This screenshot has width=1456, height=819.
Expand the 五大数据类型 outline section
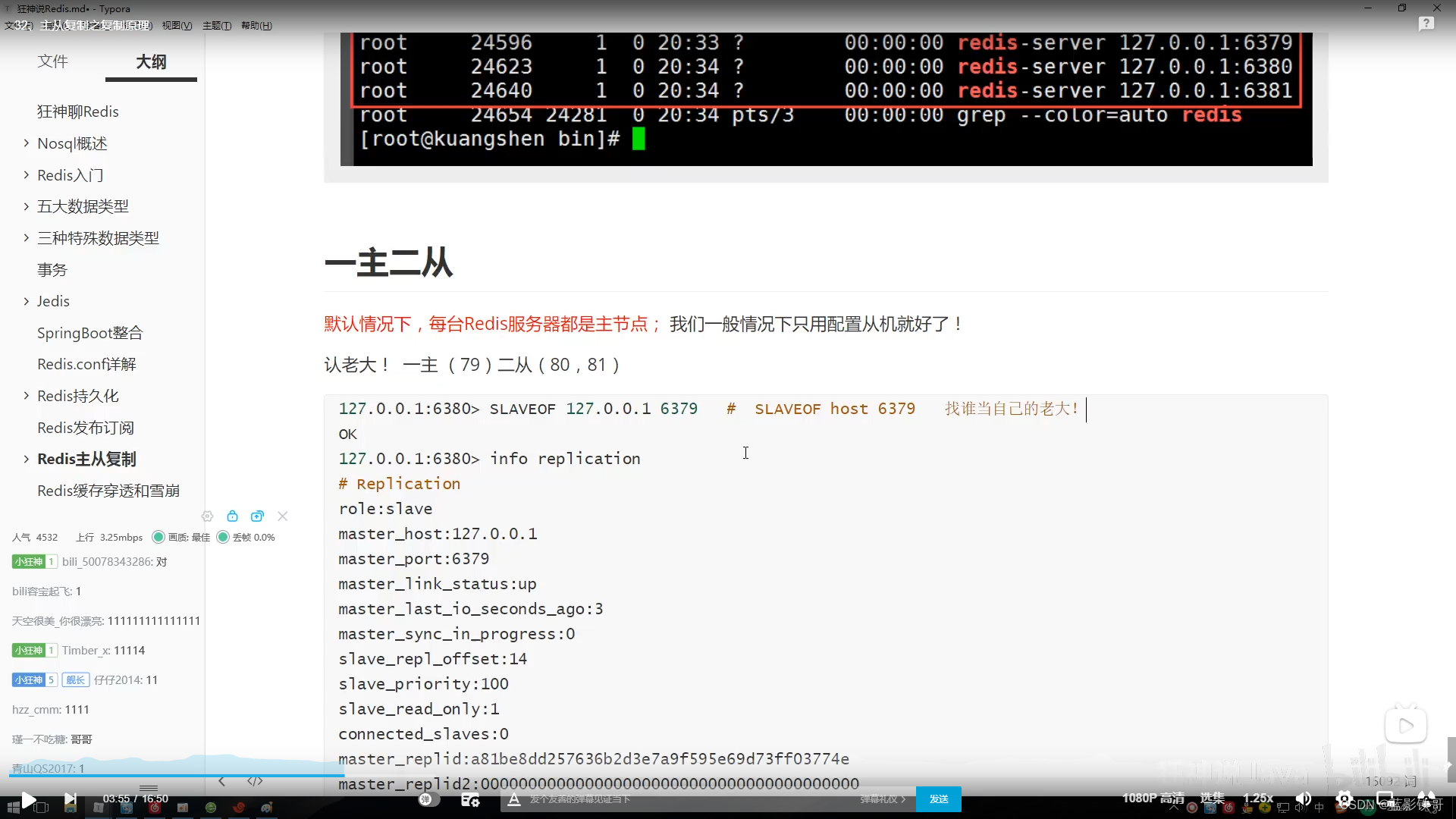coord(27,206)
